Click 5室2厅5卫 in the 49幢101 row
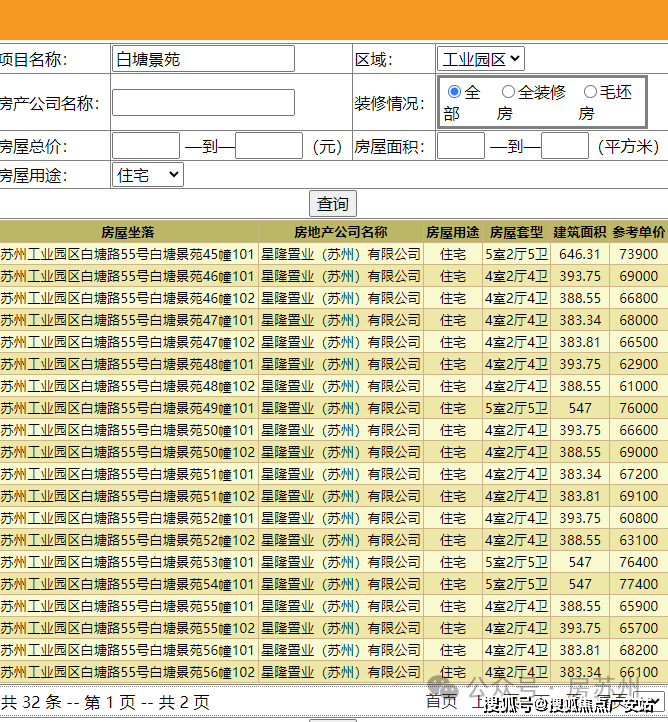The height and width of the screenshot is (722, 668). (516, 408)
